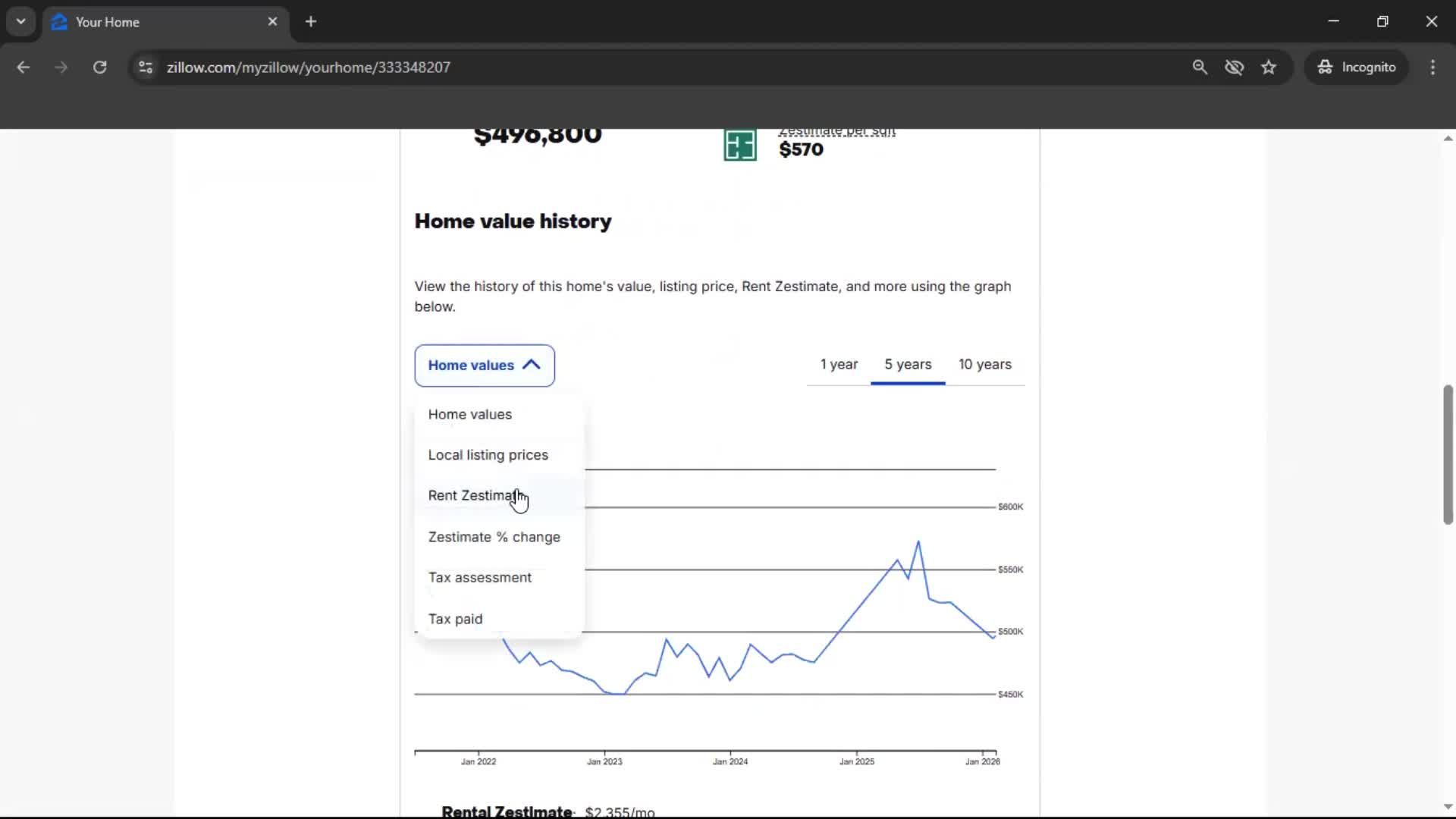Pick Tax assessment from the list
Image resolution: width=1456 pixels, height=819 pixels.
[x=479, y=578]
